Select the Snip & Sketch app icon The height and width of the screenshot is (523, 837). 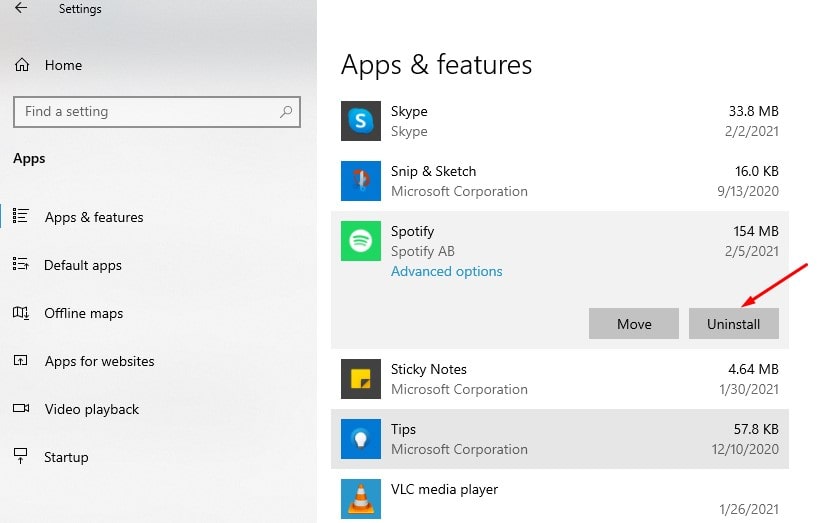tap(361, 181)
